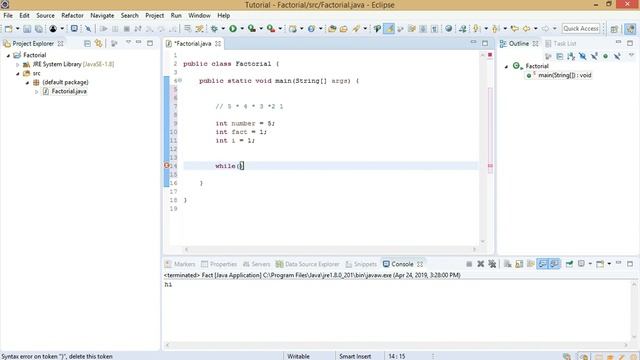Select the (default package) tree item
The width and height of the screenshot is (640, 360).
[61, 82]
